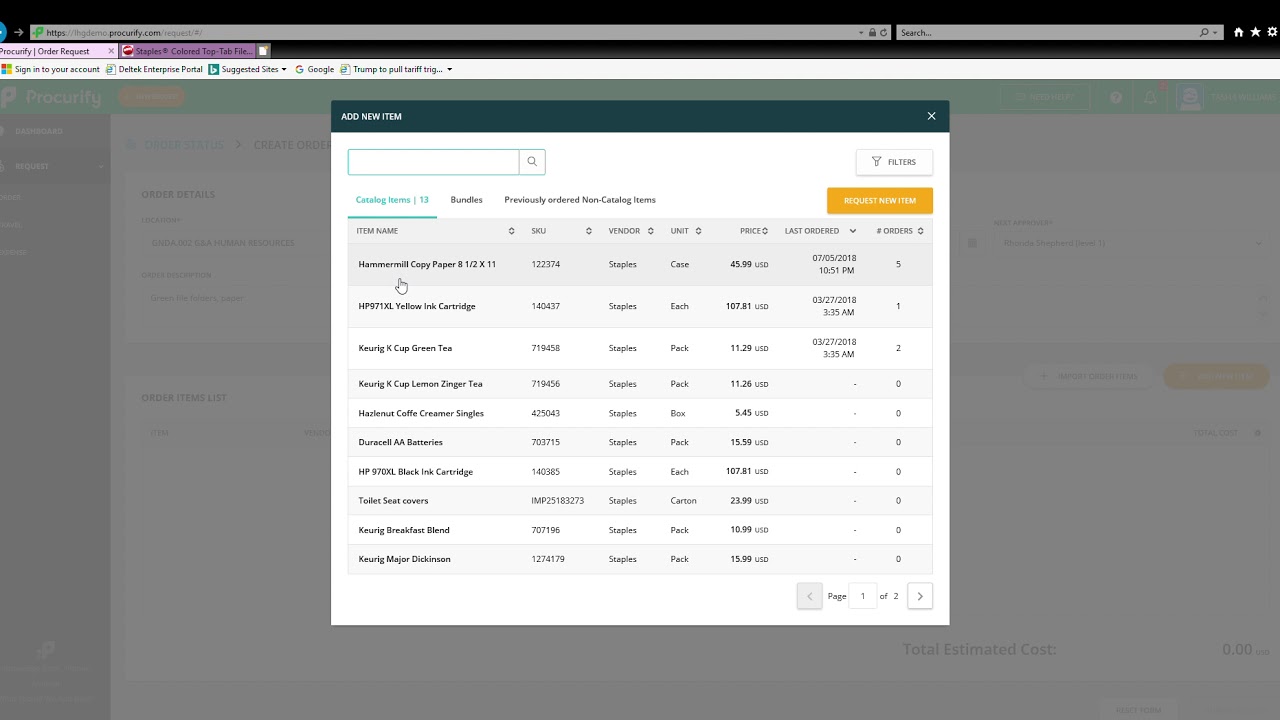This screenshot has width=1280, height=720.
Task: Click the browser forward arrow
Action: [x=18, y=32]
